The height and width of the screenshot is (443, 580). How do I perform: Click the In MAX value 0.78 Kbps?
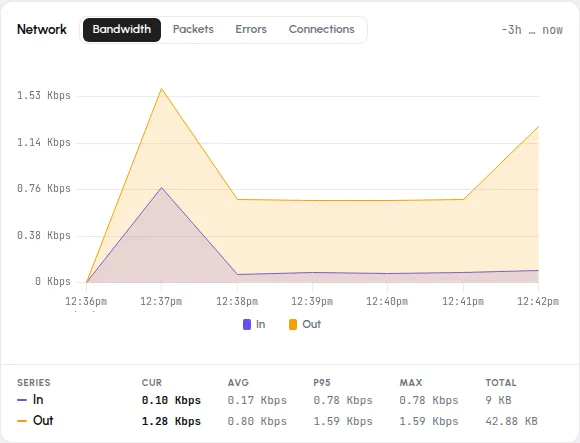coord(429,400)
